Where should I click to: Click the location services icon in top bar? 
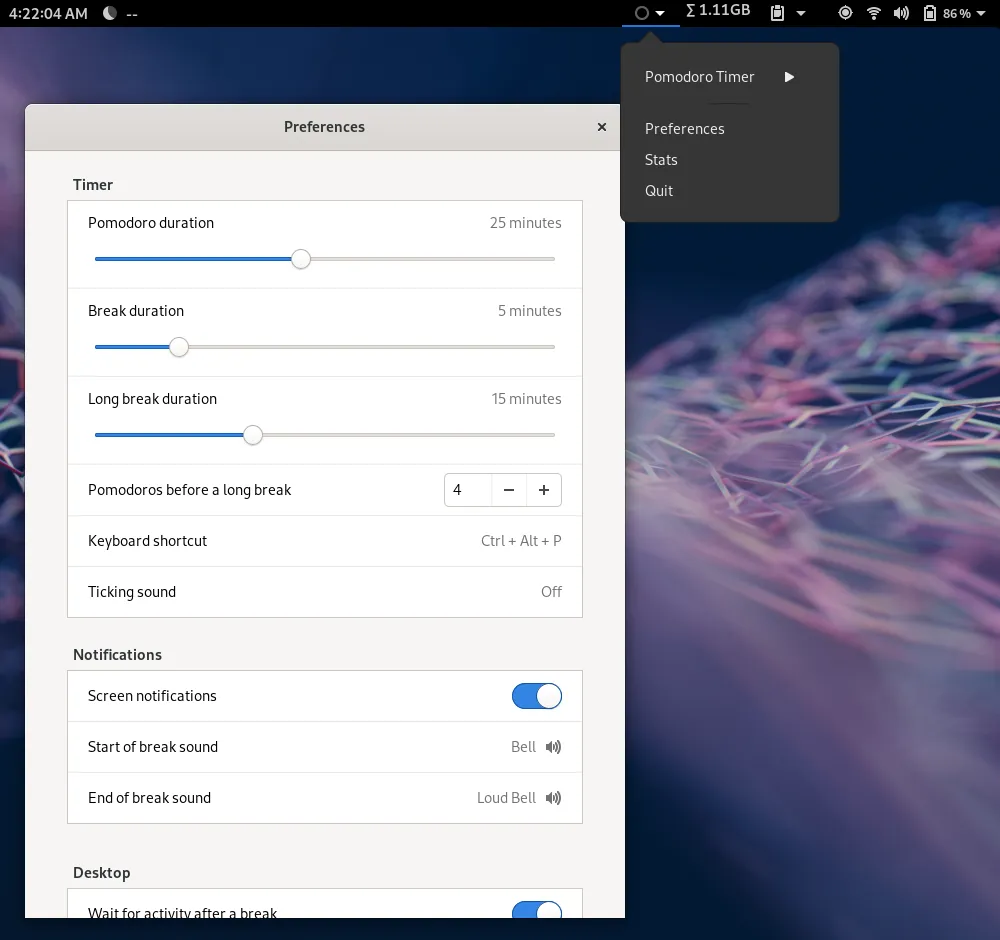(845, 13)
